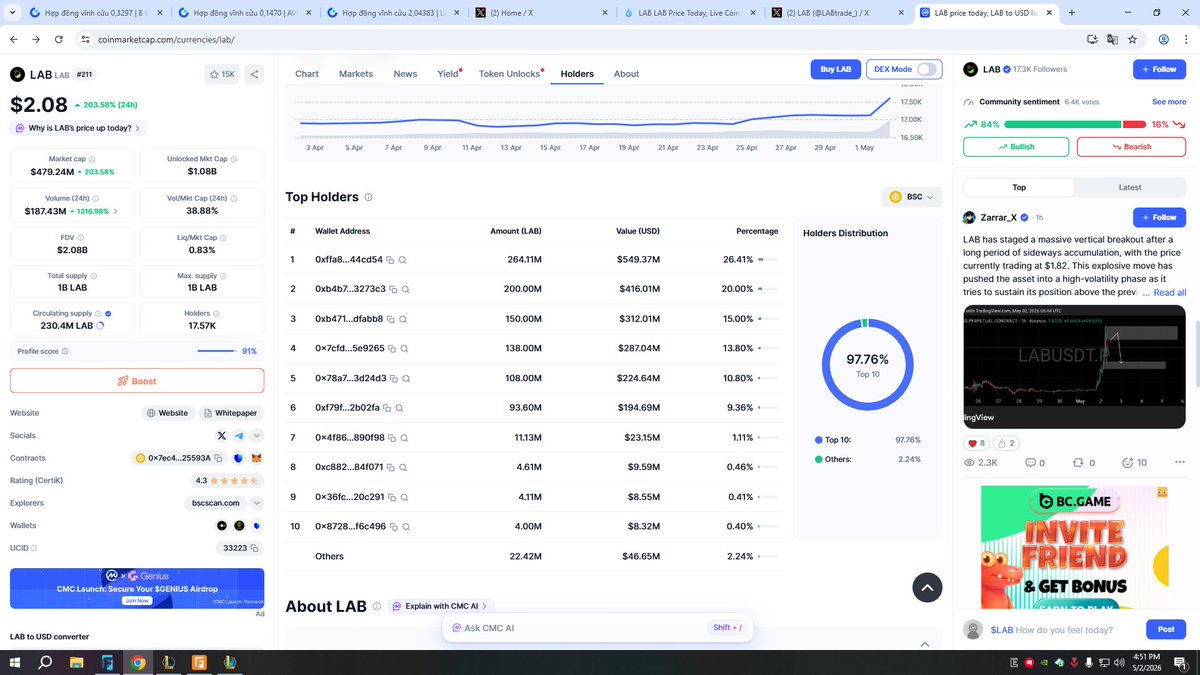Toggle DEX Mode switch

click(x=929, y=69)
